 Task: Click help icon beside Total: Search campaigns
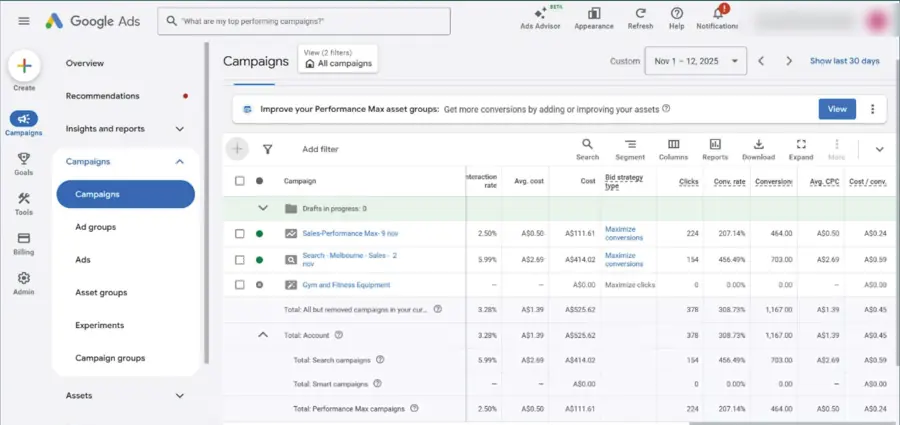(380, 360)
